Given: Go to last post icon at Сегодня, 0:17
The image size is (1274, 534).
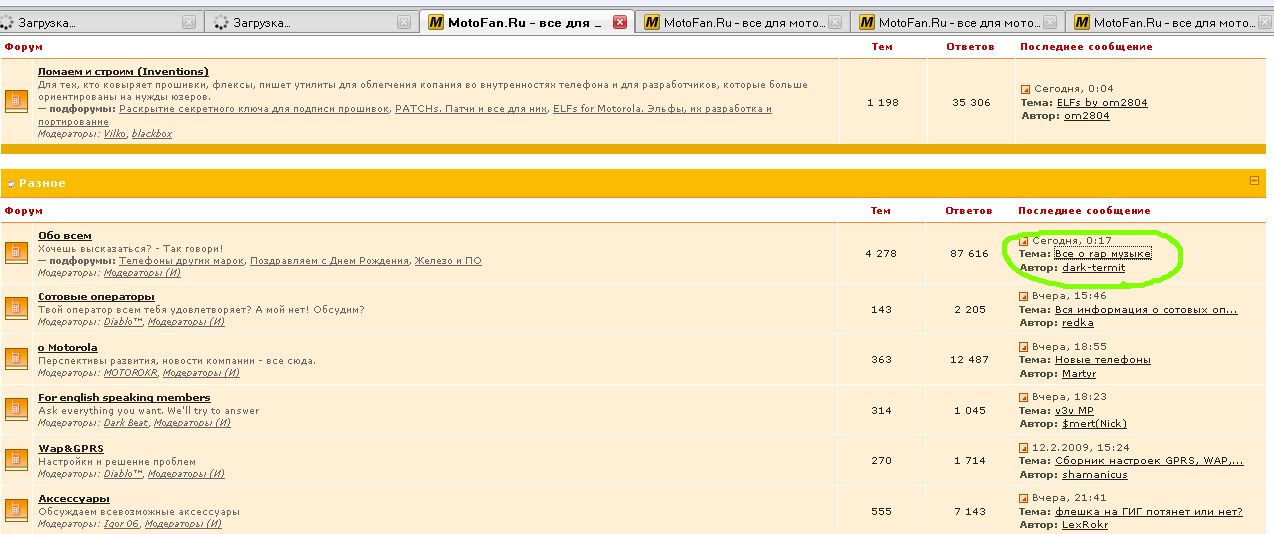Looking at the screenshot, I should 1024,241.
